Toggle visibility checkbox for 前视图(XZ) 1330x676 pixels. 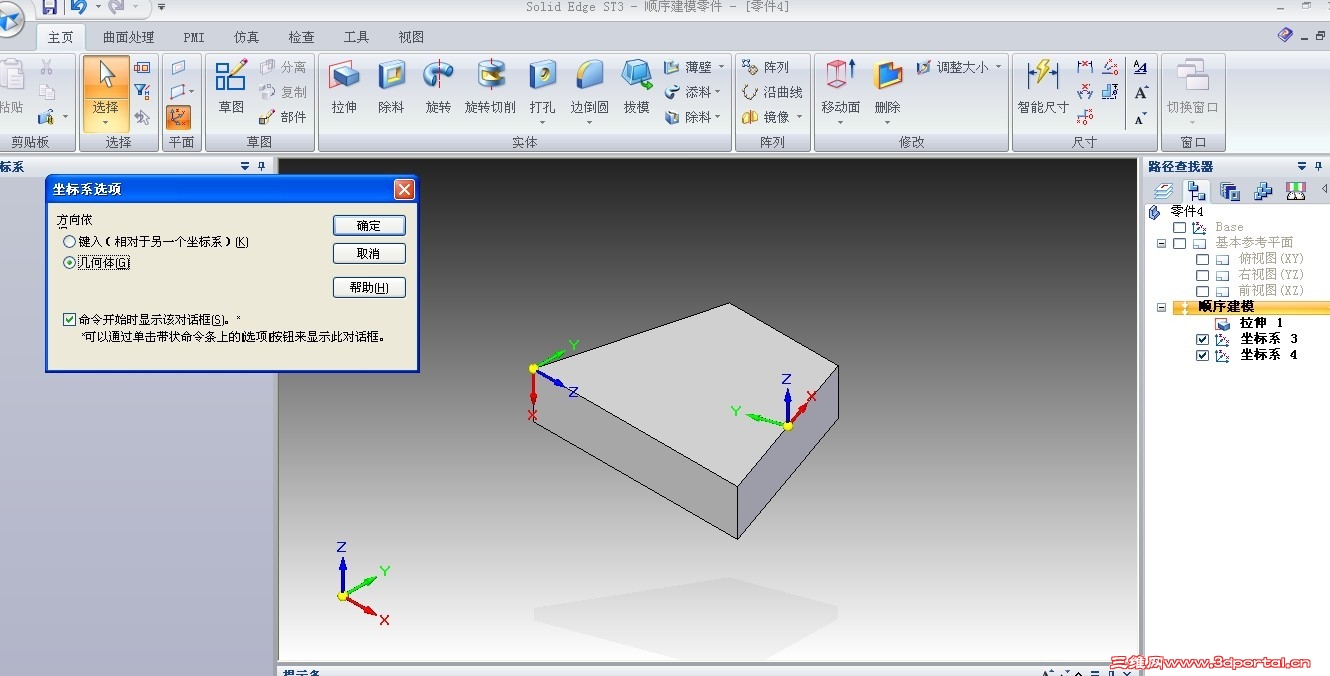coord(1203,291)
